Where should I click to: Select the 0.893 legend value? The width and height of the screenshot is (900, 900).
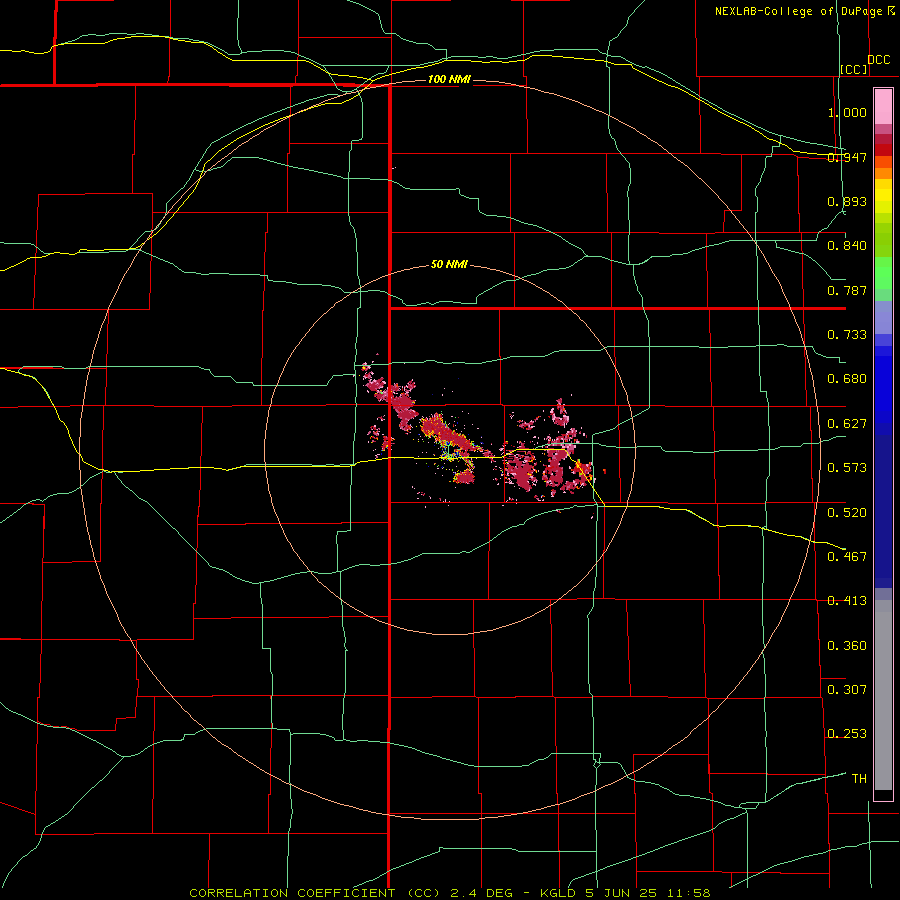(x=847, y=201)
